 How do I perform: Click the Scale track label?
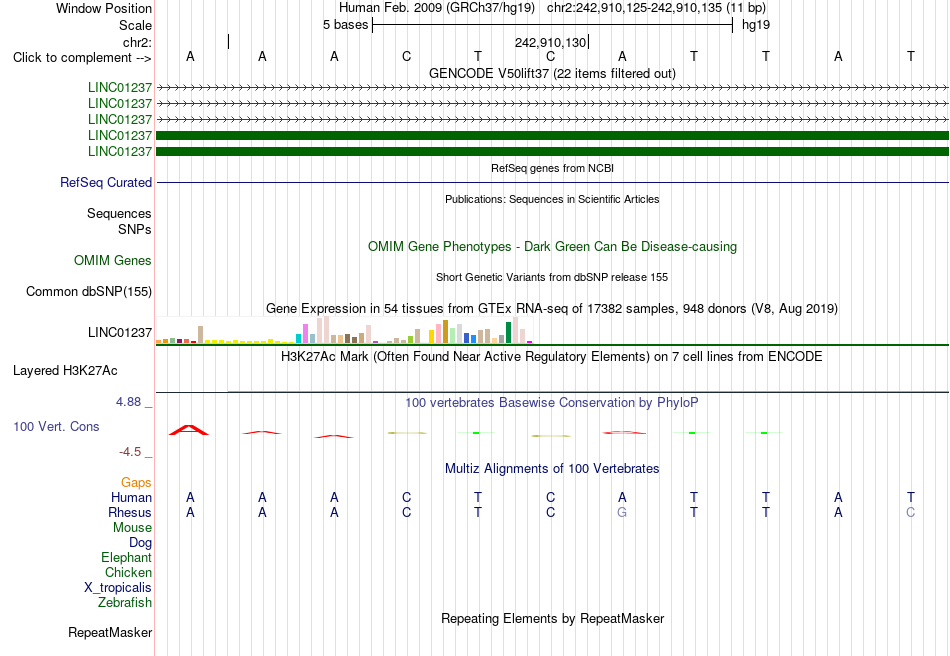point(135,25)
